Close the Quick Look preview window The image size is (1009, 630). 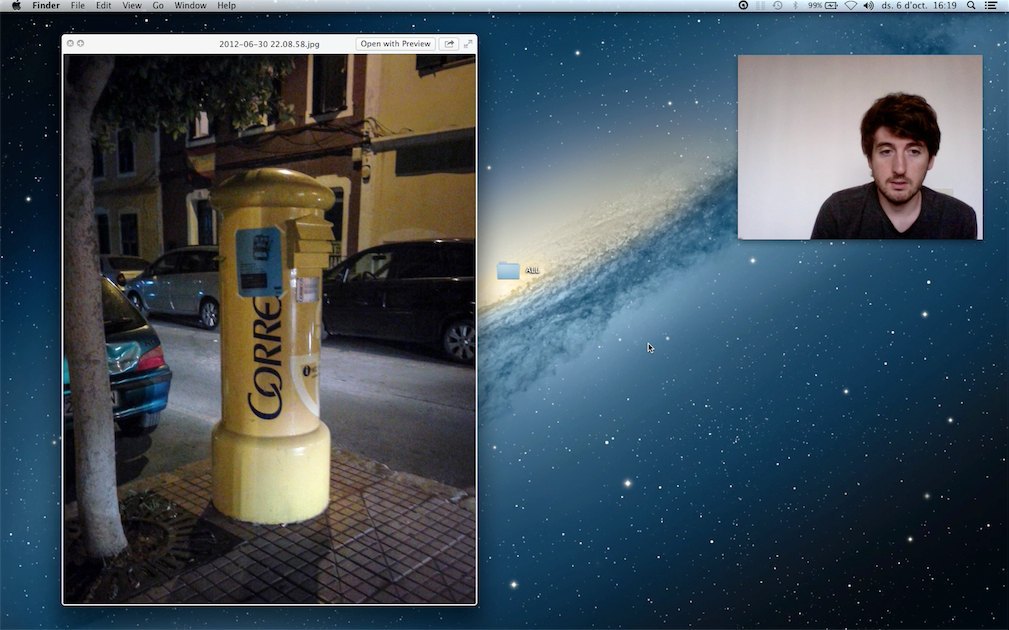[x=70, y=44]
